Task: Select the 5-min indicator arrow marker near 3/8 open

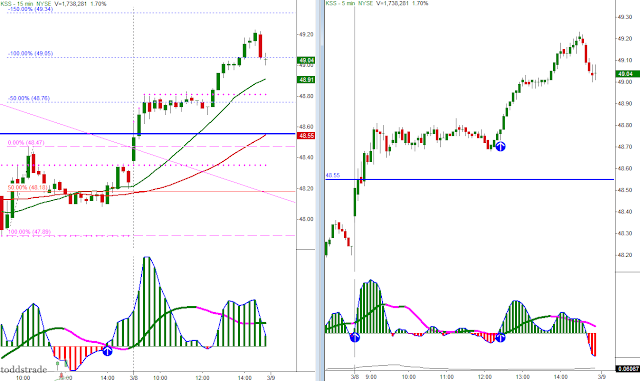Action: pos(355,337)
